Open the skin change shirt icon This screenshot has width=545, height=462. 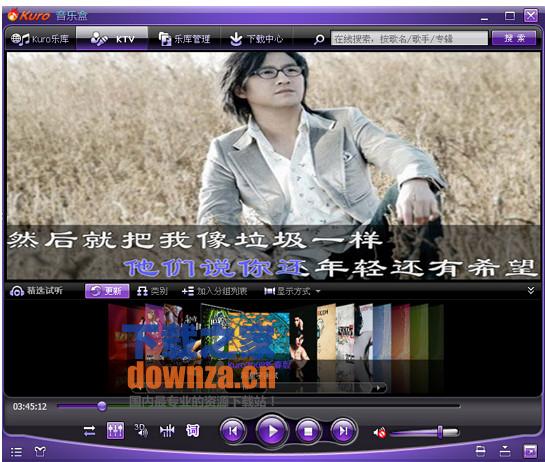click(x=40, y=452)
